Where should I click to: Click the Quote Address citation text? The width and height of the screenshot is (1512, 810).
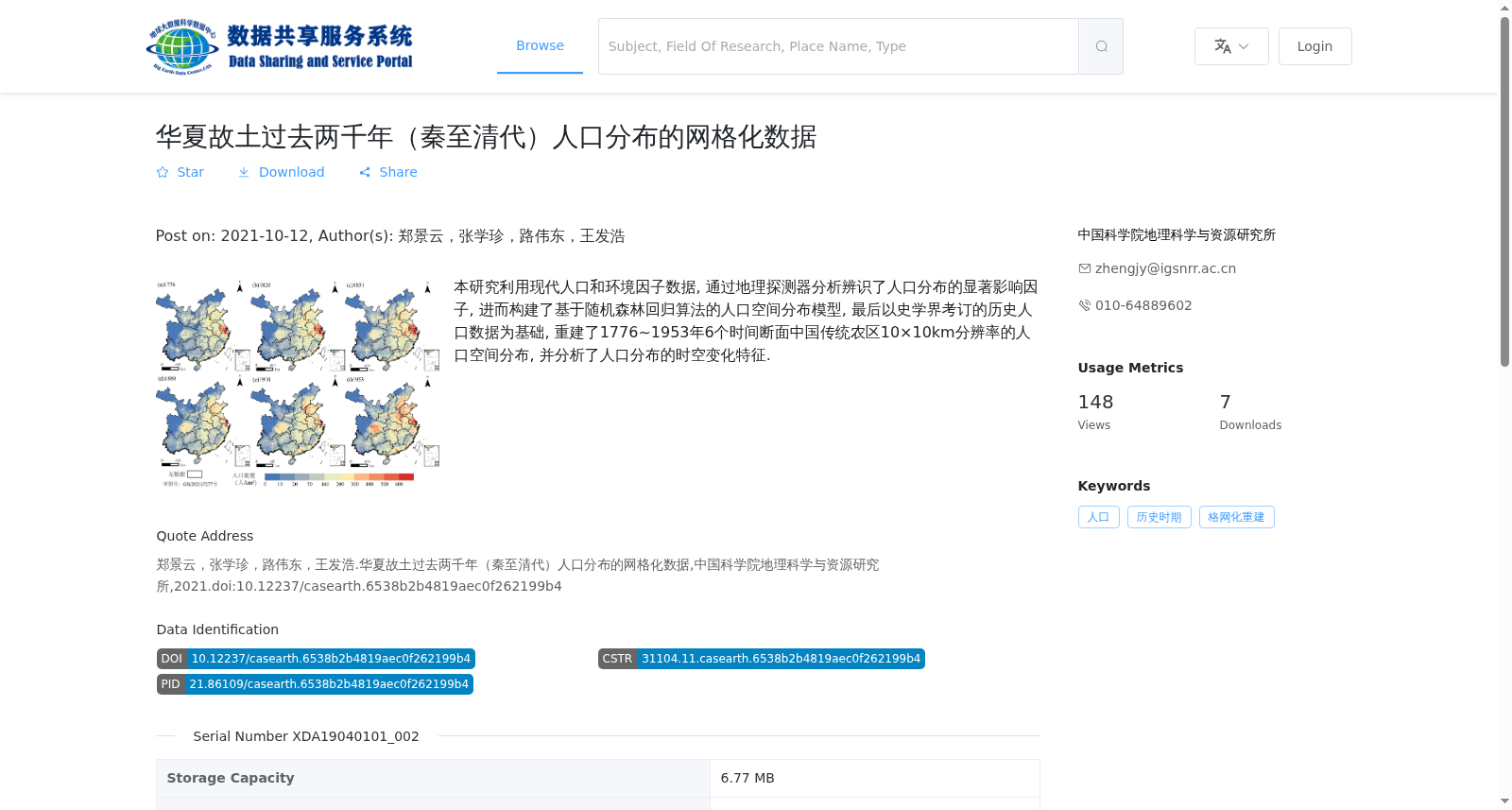(518, 575)
